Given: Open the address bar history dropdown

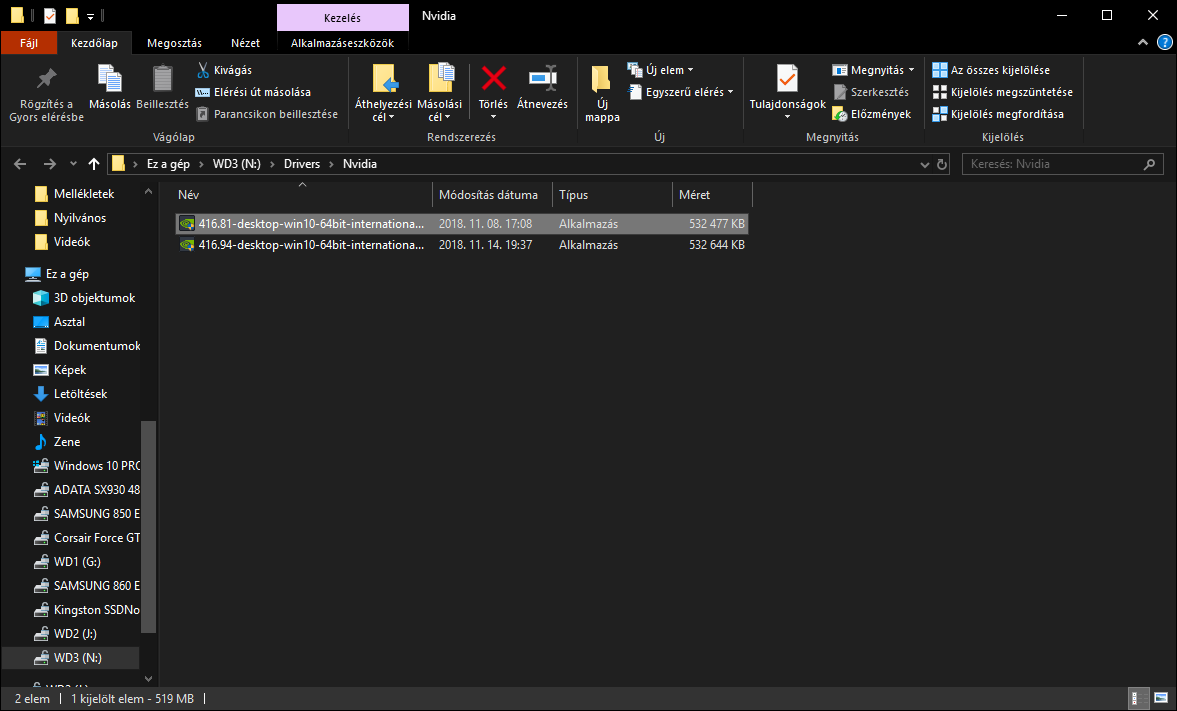Looking at the screenshot, I should click(x=924, y=164).
